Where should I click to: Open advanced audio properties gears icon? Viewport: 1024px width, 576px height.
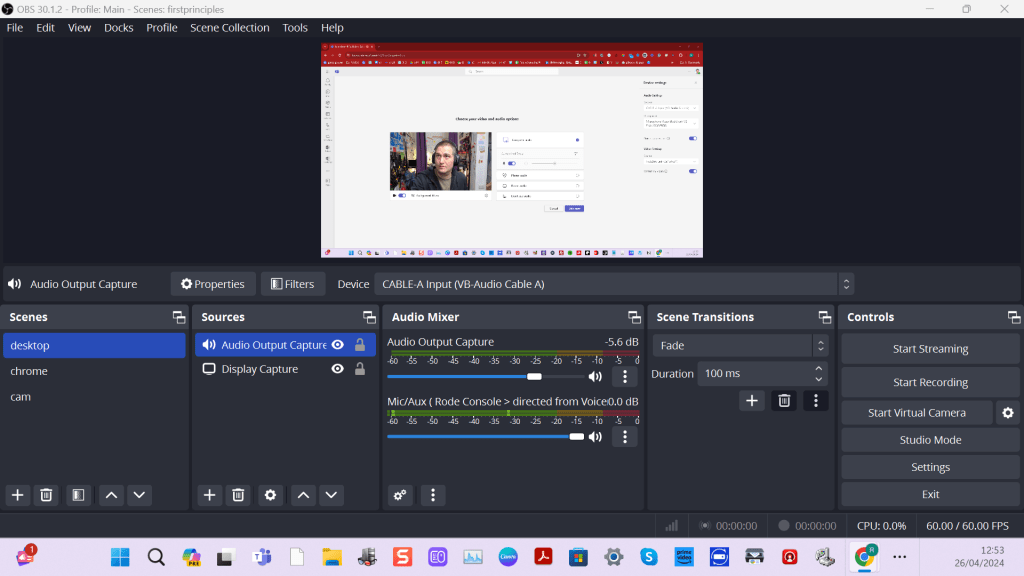[x=400, y=495]
